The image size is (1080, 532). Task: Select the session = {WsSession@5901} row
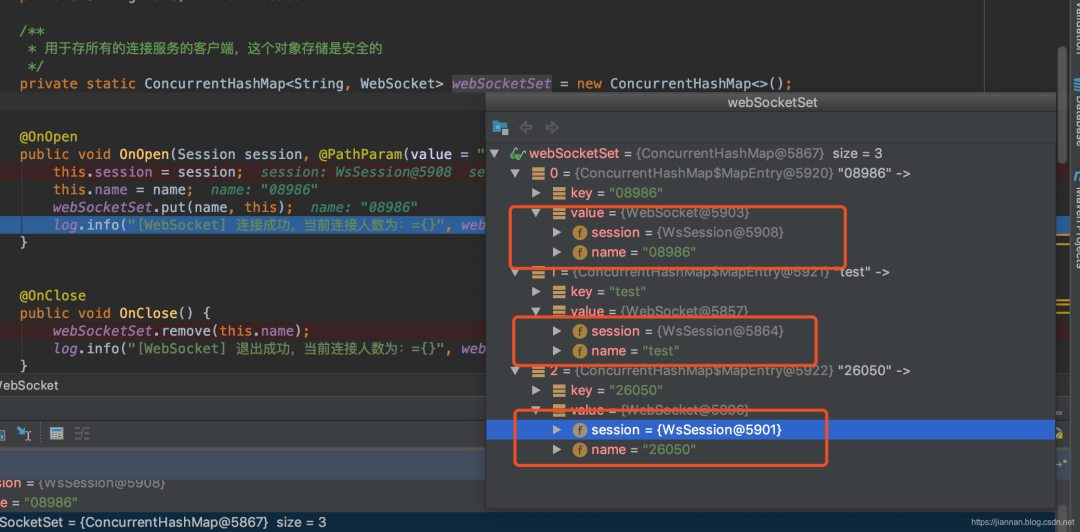(x=770, y=430)
